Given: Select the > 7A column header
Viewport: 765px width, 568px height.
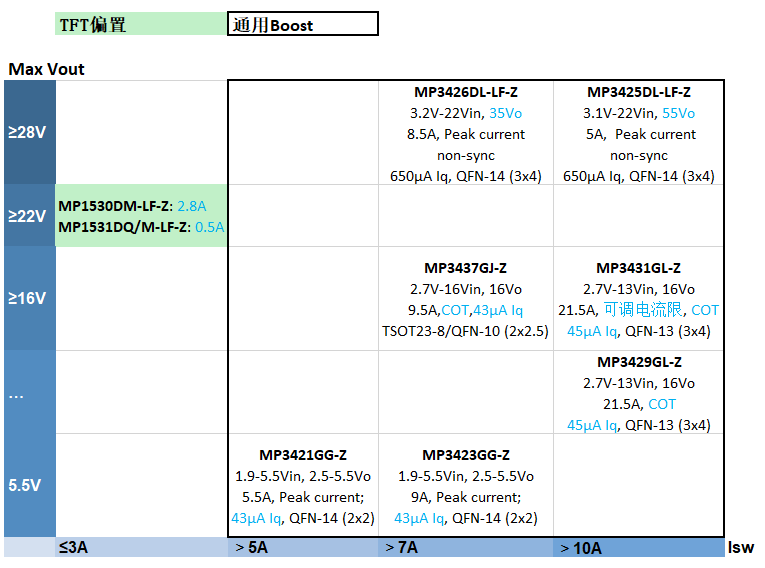Looking at the screenshot, I should coord(402,548).
